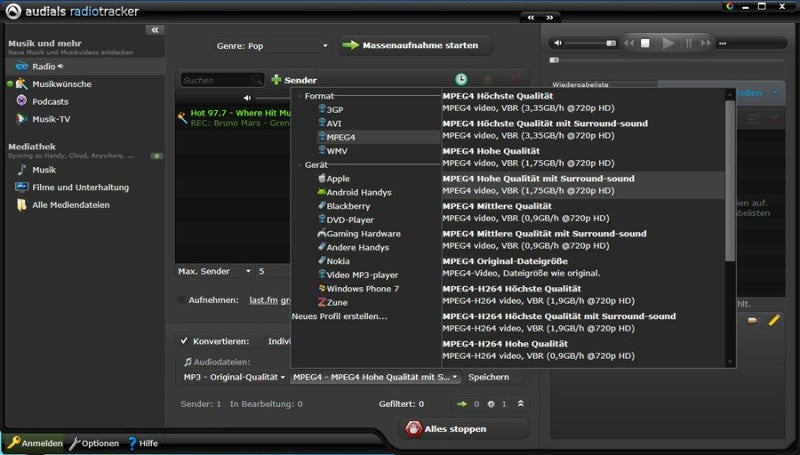
Task: Collapse the Gerät group in the menu
Action: coord(299,165)
